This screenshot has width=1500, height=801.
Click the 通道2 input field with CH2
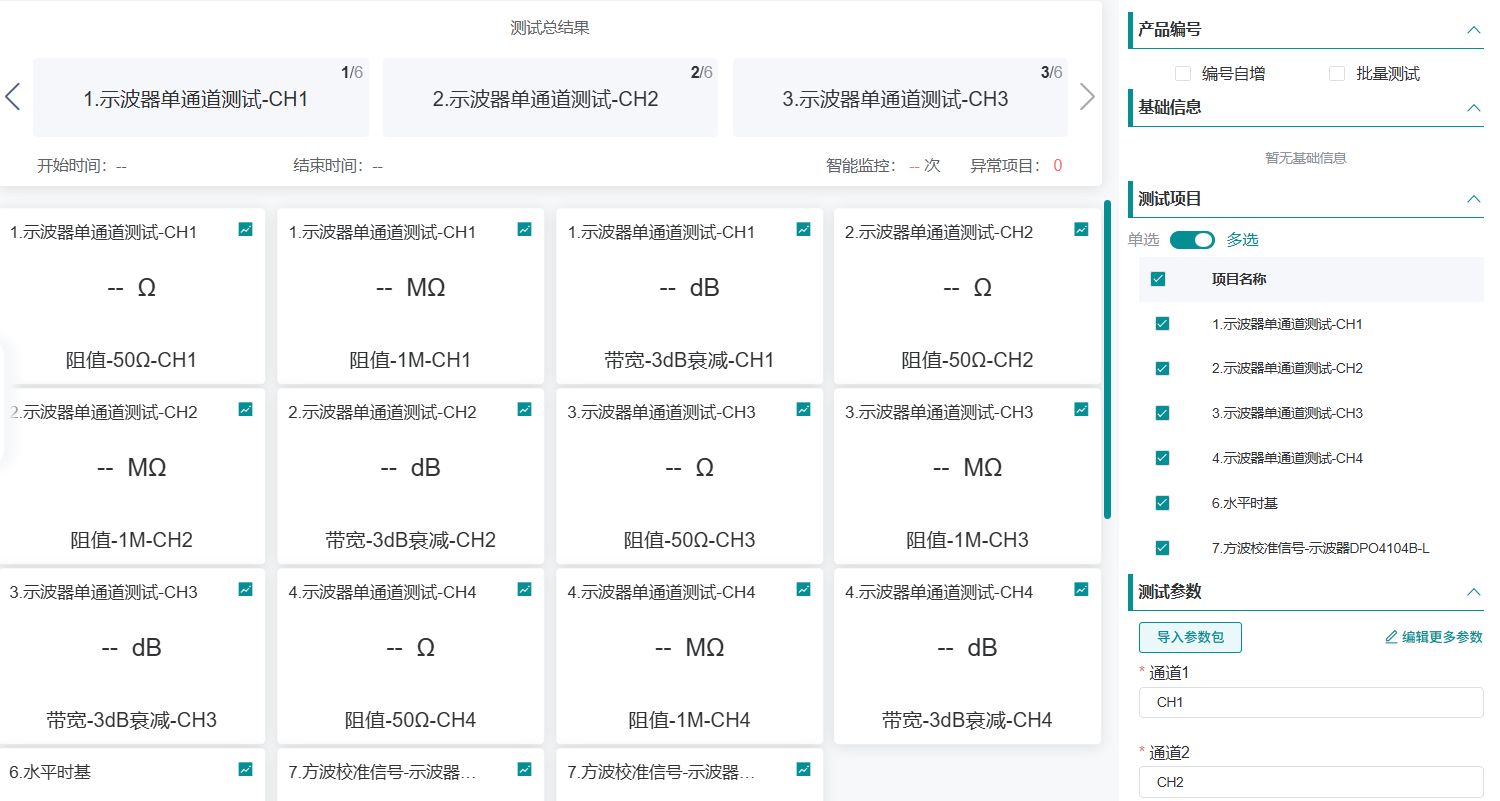[x=1311, y=782]
